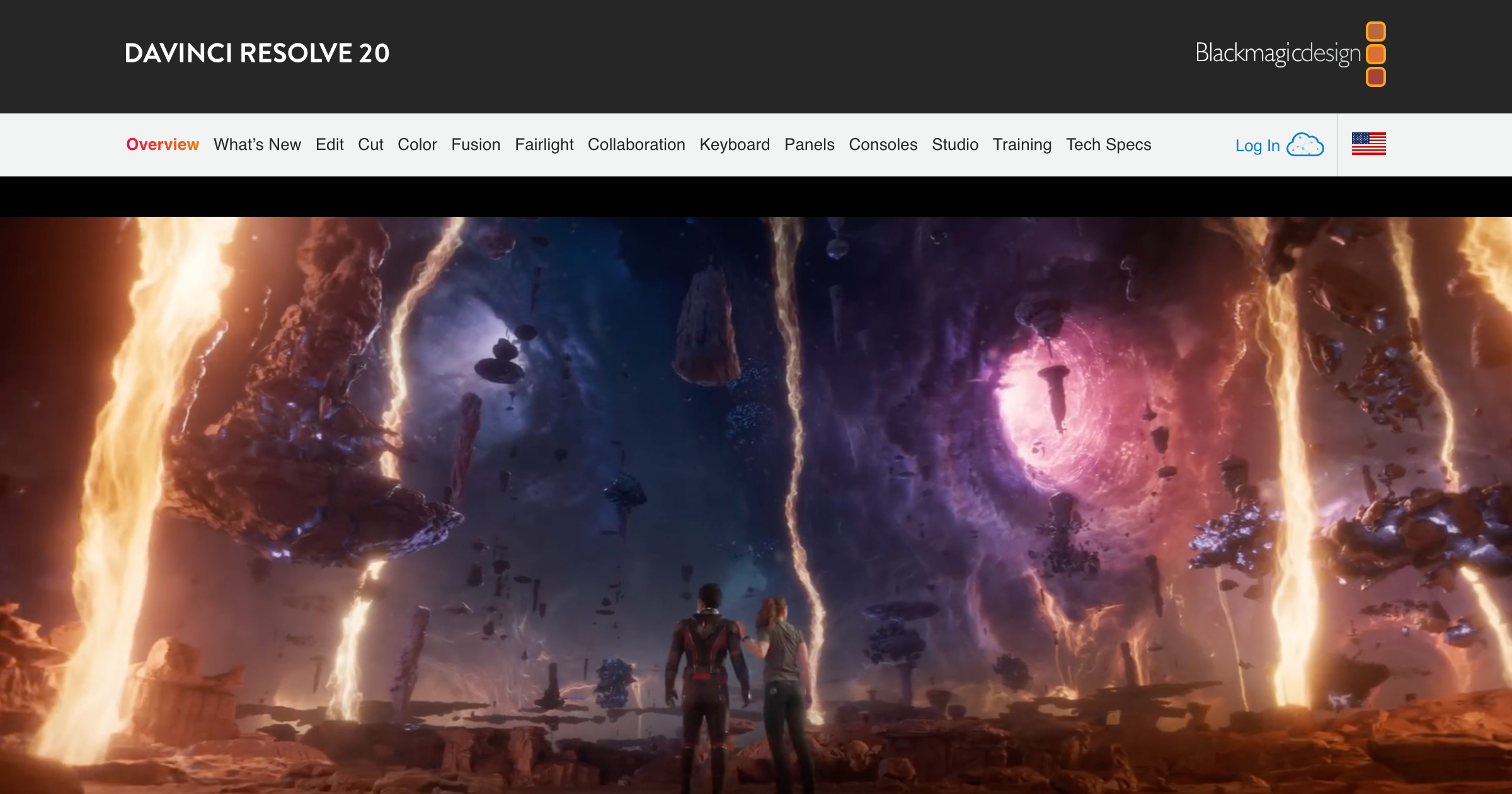View Tech Specs page
This screenshot has height=794, width=1512.
point(1109,144)
